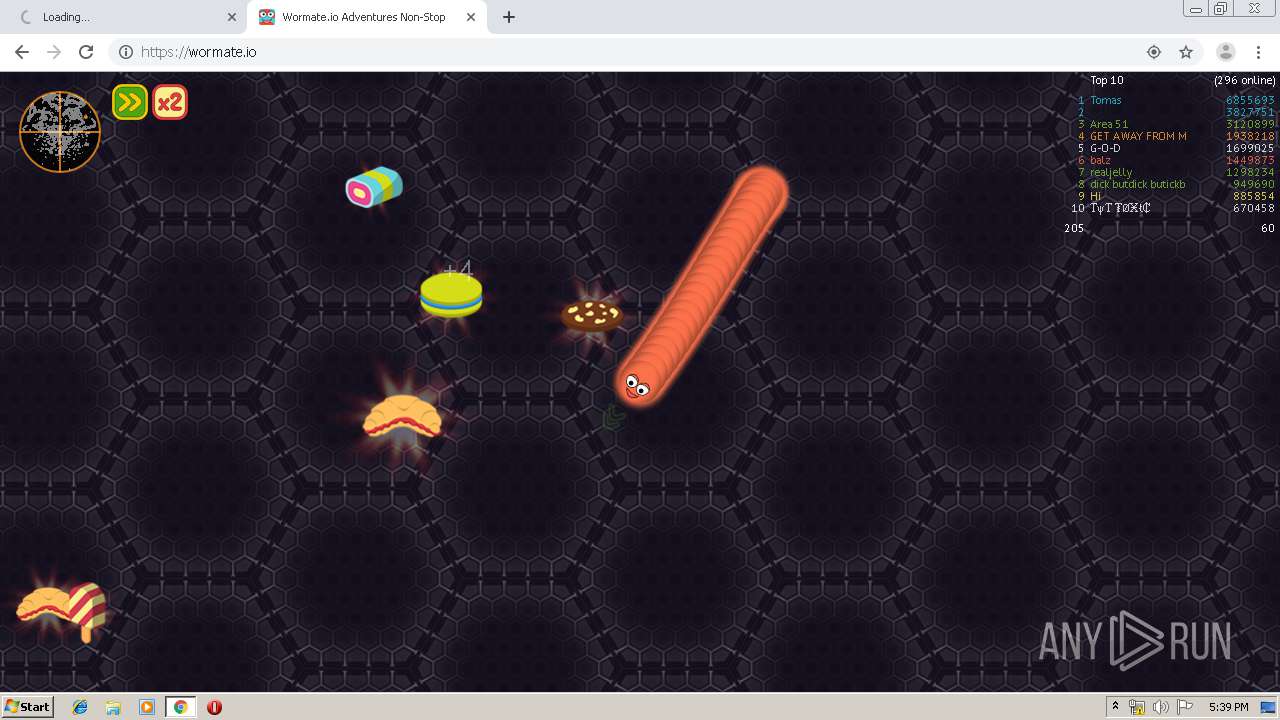Launch Internet Explorer from taskbar
The width and height of the screenshot is (1280, 720).
point(80,707)
